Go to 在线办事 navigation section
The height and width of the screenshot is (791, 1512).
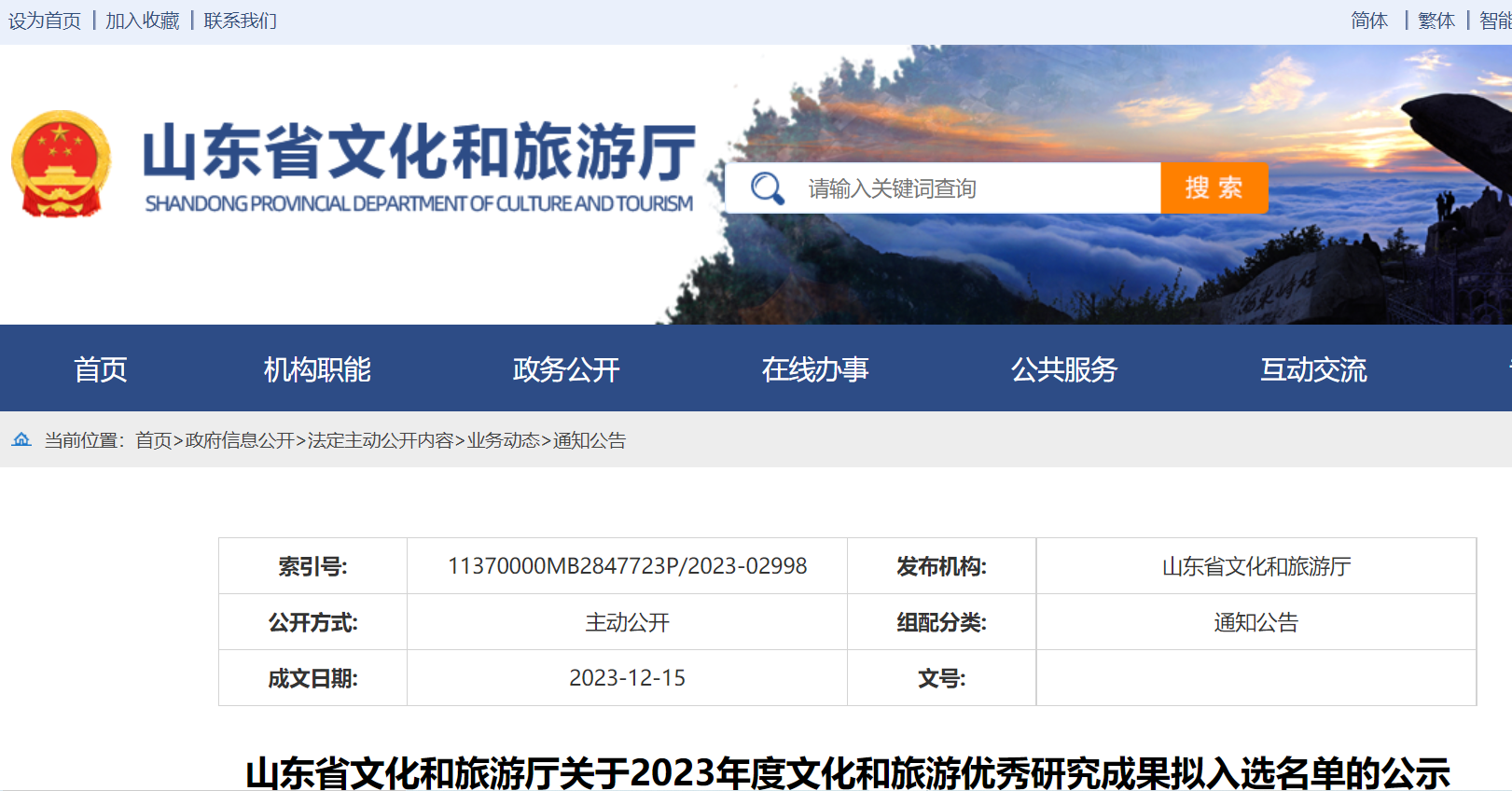tap(815, 369)
